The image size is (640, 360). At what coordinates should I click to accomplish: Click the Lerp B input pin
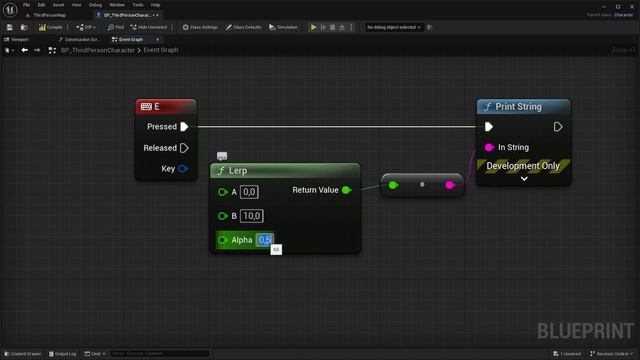pos(222,216)
